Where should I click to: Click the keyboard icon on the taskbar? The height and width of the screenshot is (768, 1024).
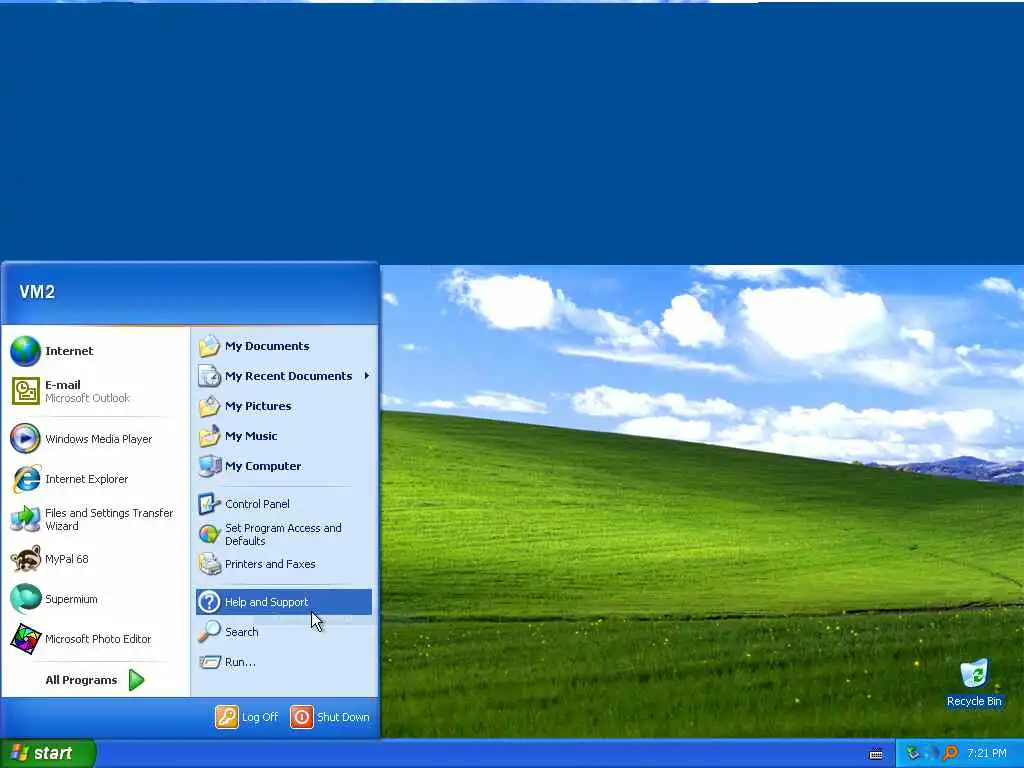coord(876,754)
